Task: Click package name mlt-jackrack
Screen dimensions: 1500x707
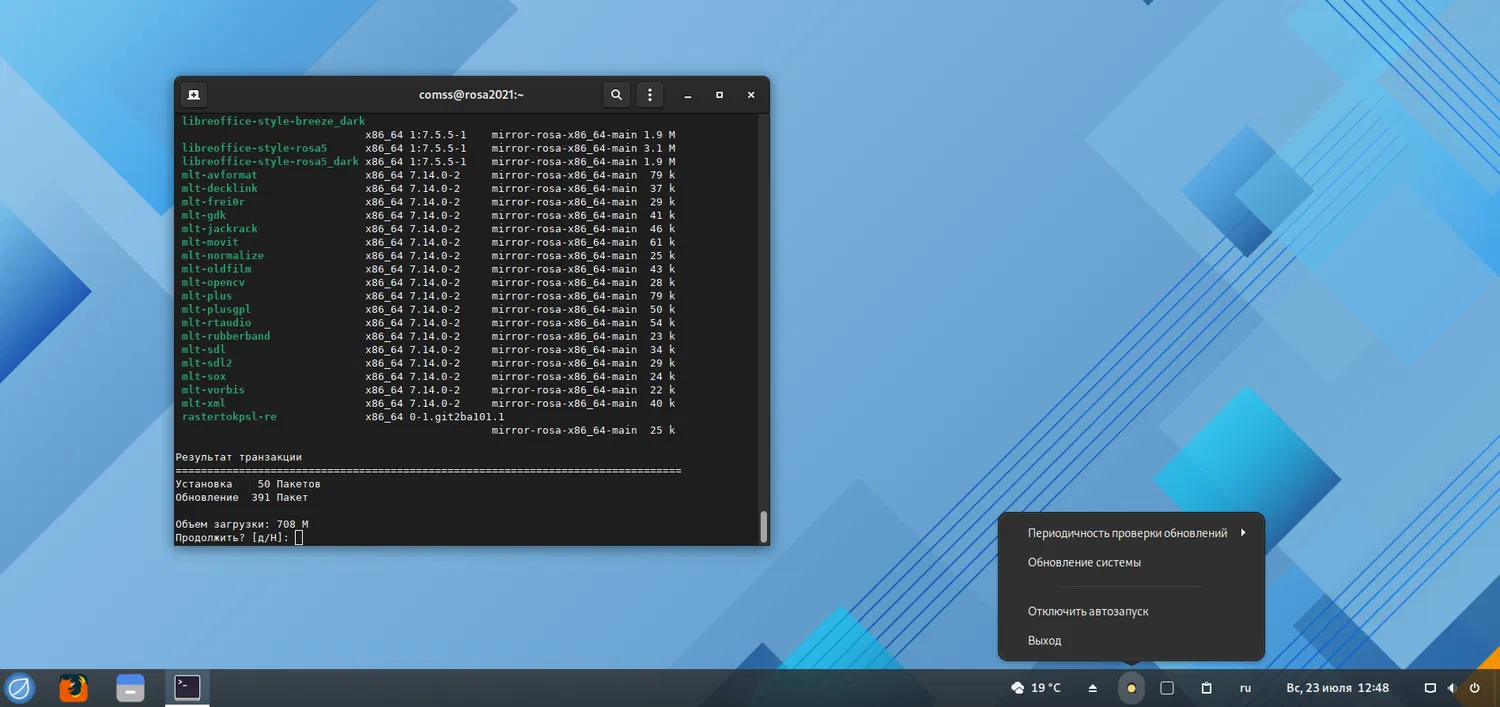Action: [219, 229]
